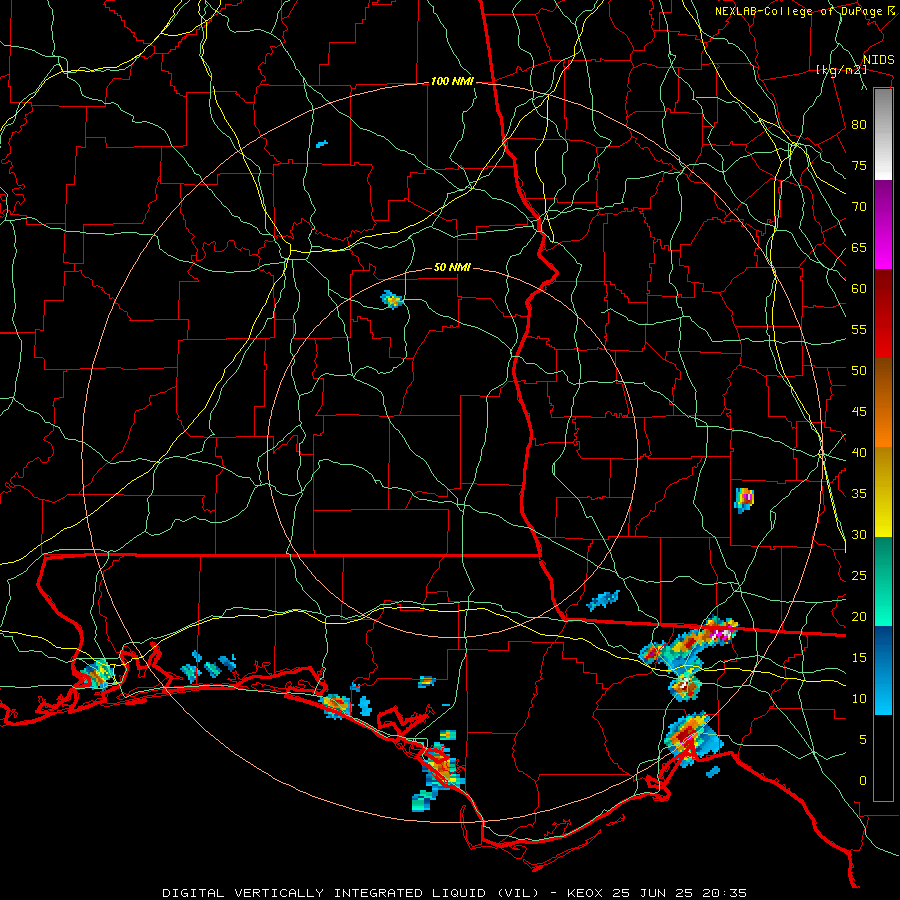
Task: Click the black bottom segment of color scale
Action: click(x=883, y=758)
